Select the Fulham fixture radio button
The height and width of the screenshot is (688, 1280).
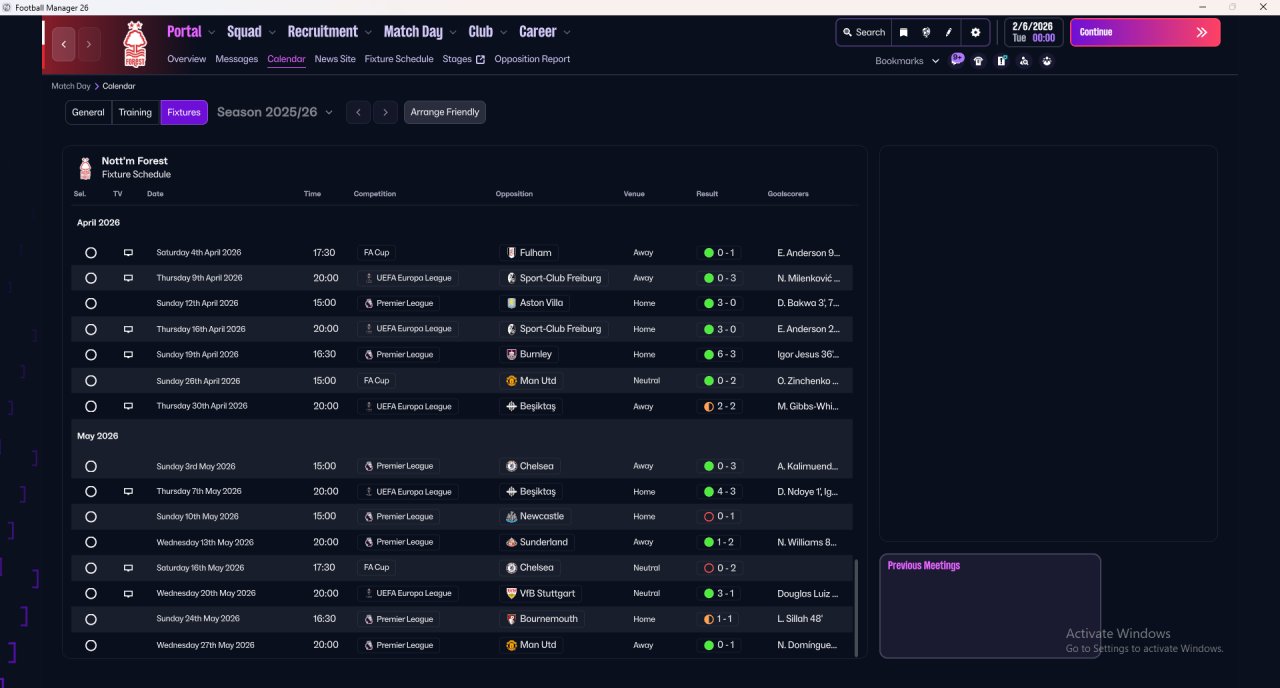(91, 253)
